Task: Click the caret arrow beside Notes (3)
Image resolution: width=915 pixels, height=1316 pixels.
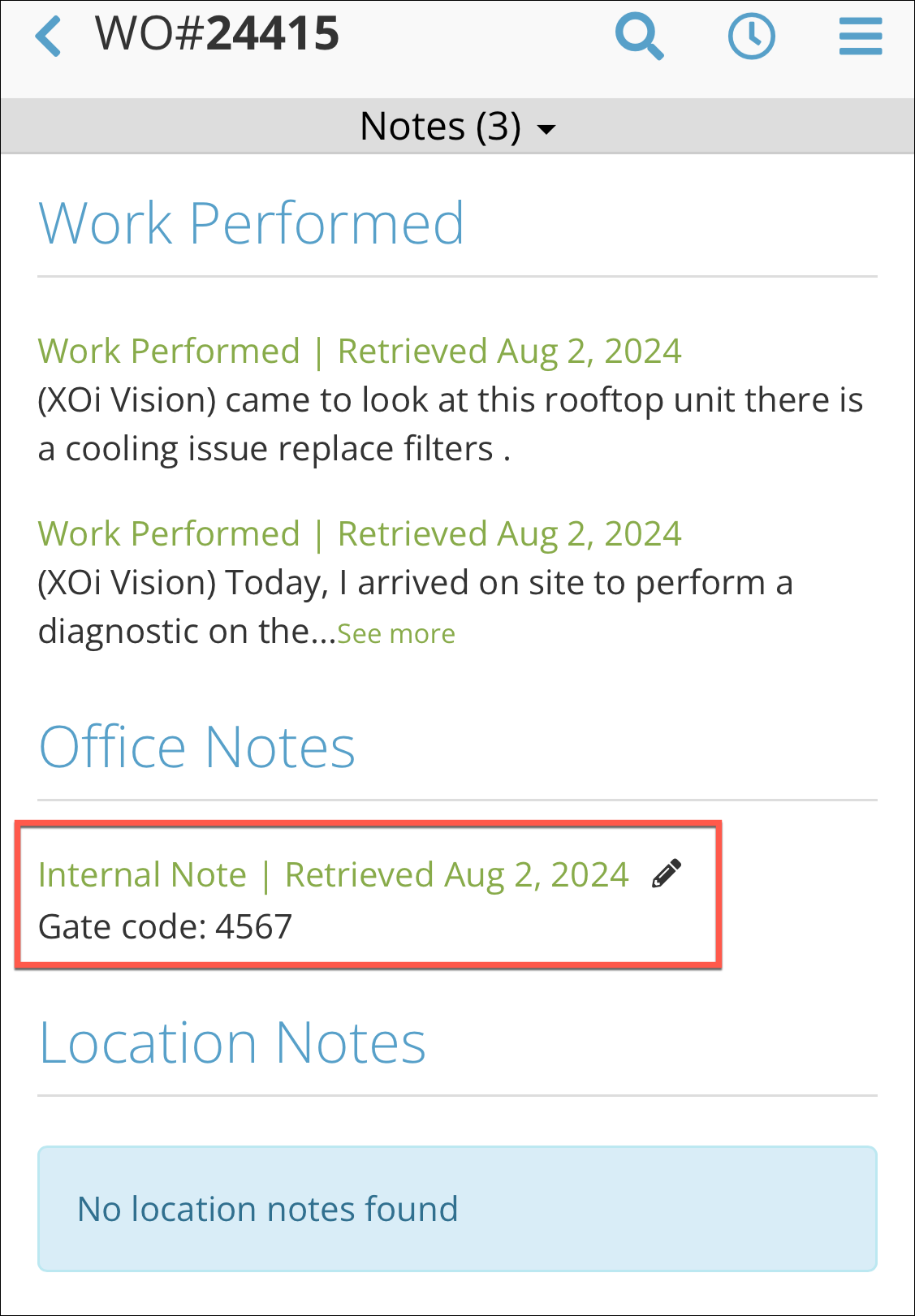Action: click(547, 129)
